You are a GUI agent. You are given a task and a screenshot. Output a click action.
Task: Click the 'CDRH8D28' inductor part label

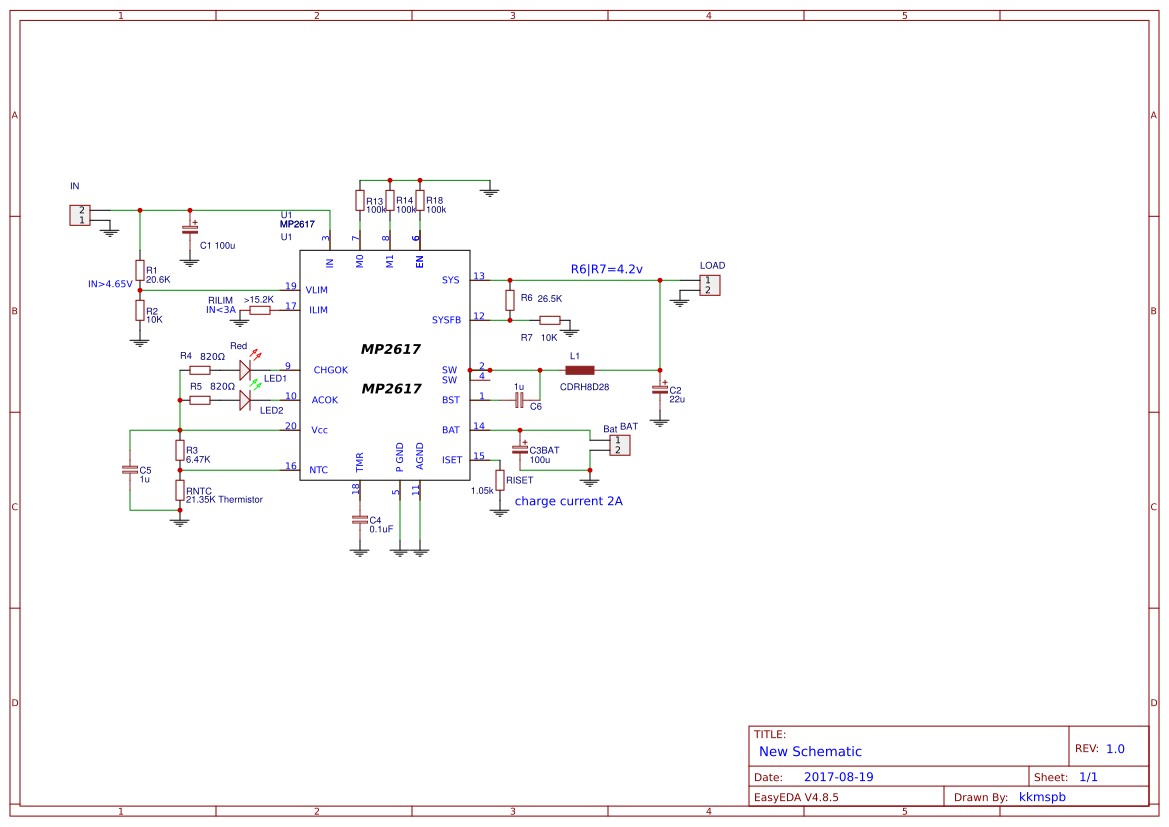click(584, 387)
